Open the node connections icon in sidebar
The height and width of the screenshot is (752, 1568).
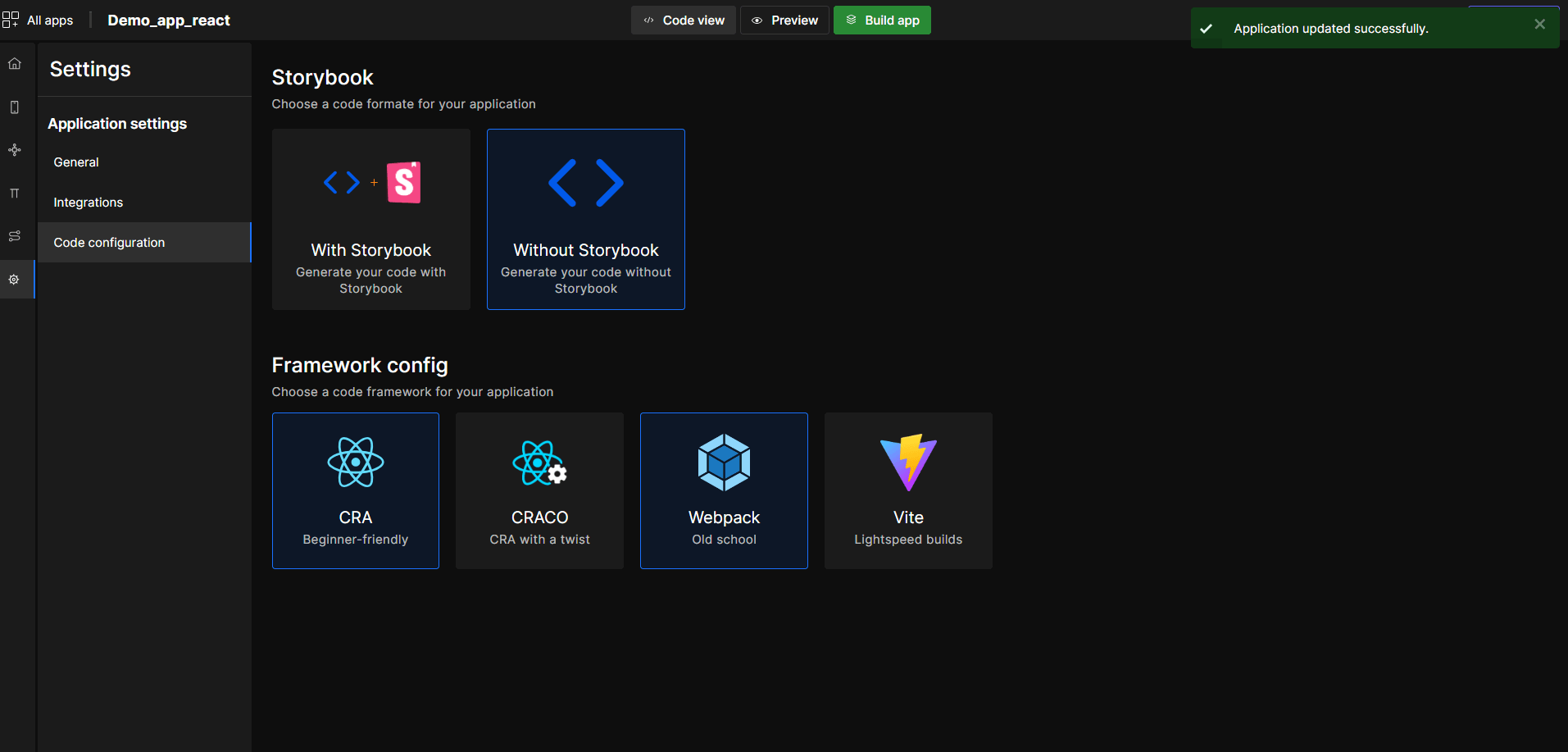coord(15,150)
